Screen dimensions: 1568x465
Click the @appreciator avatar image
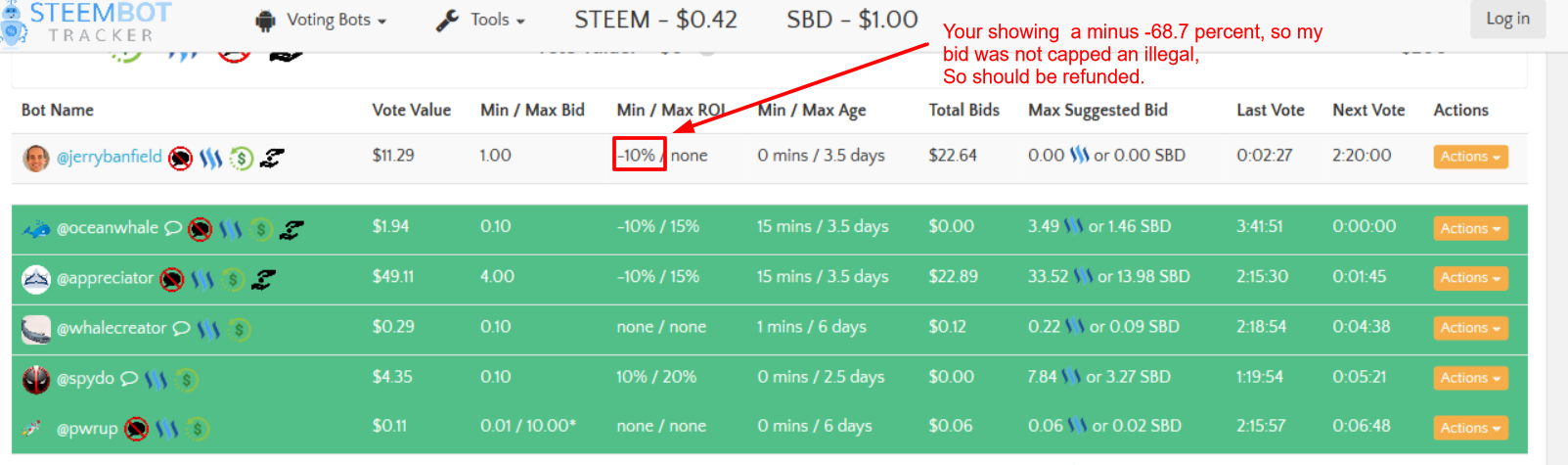click(x=36, y=280)
